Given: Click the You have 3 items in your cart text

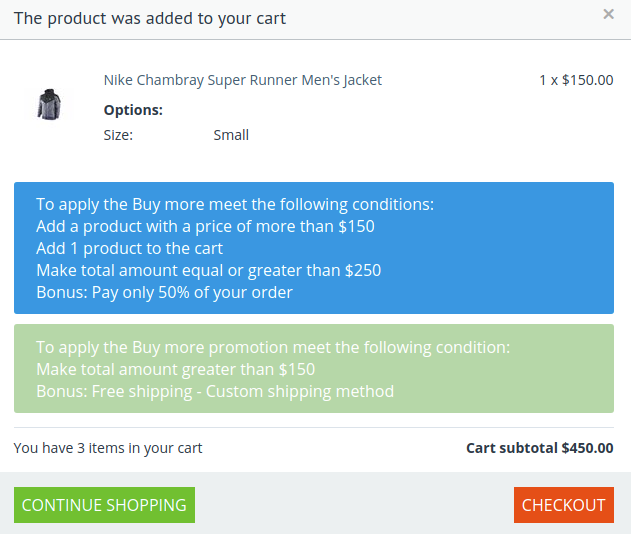Looking at the screenshot, I should (108, 448).
